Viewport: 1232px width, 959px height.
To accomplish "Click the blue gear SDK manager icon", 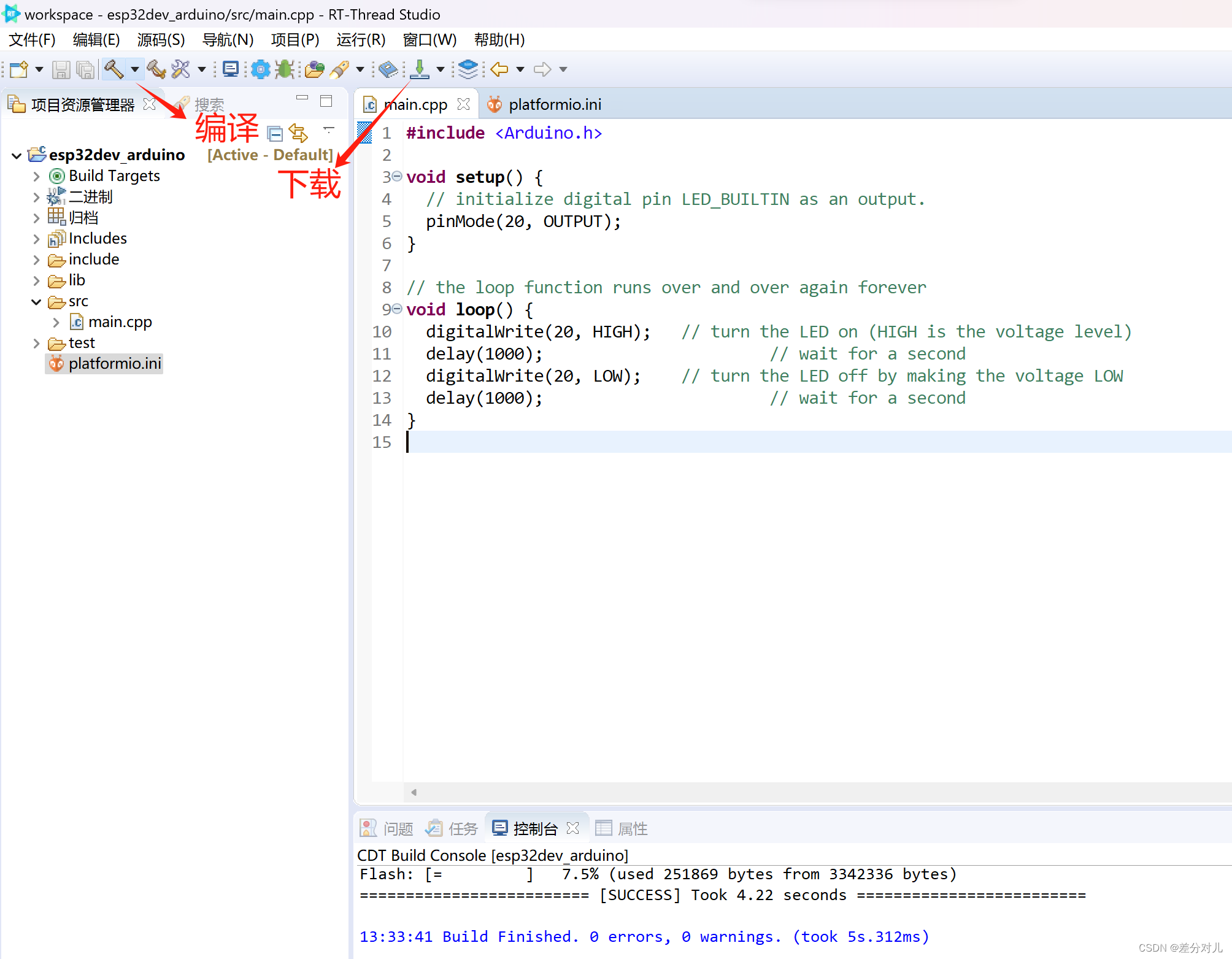I will [x=261, y=69].
